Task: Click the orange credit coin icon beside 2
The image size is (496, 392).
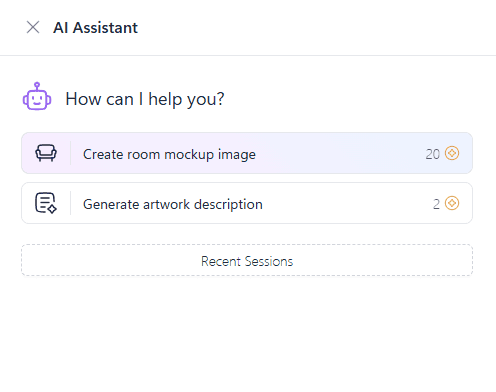Action: (452, 203)
